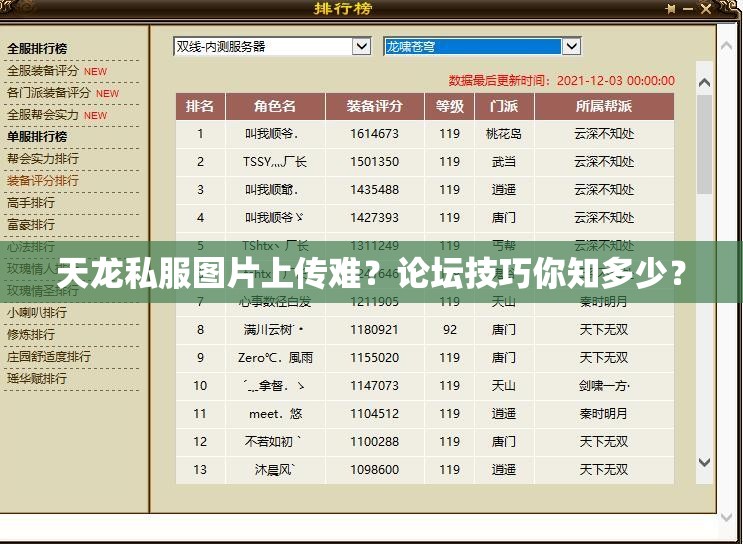Click the 单服排行榜 section heading
Viewport: 743px width, 544px height.
click(x=37, y=136)
